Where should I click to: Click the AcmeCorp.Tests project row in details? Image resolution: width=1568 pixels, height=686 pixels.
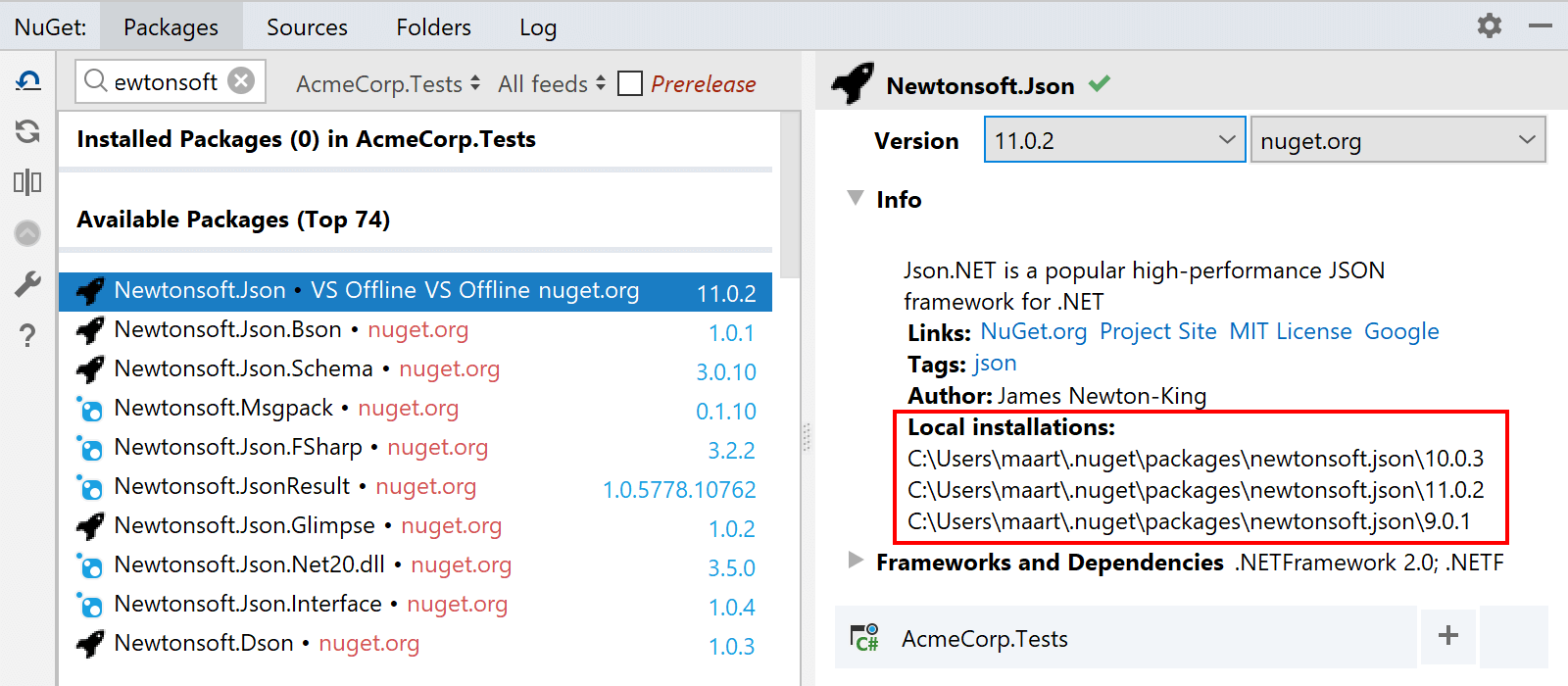(x=1125, y=637)
